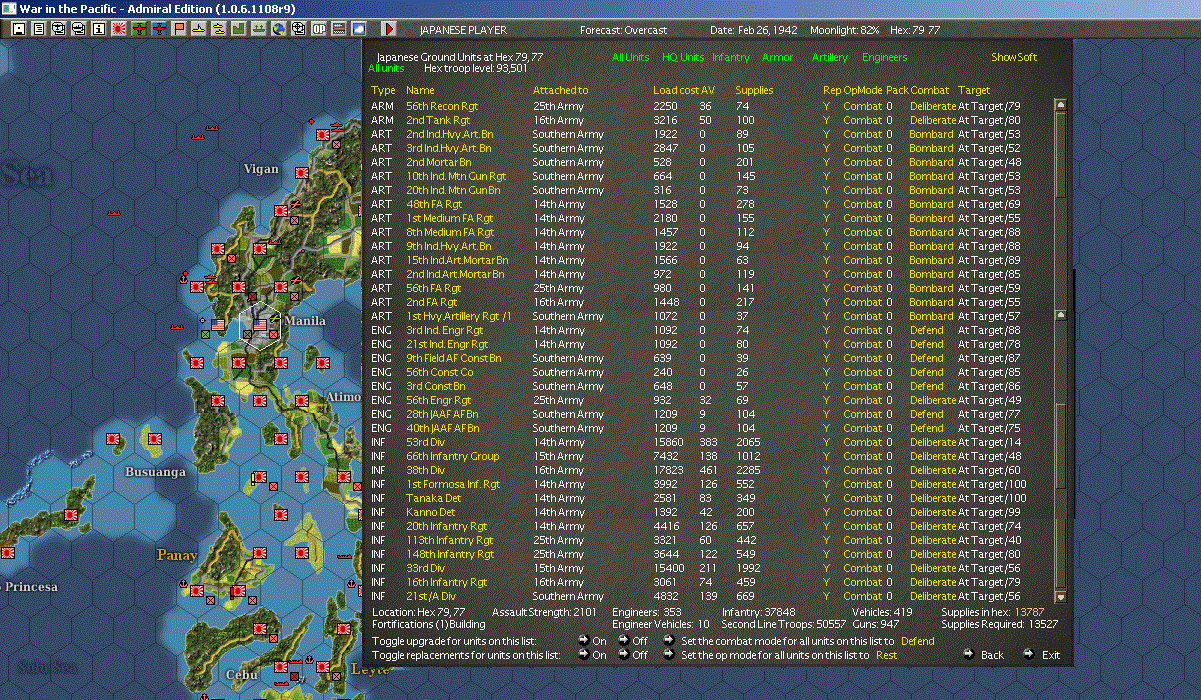Open the document list icon in the toolbar
The height and width of the screenshot is (700, 1201).
click(38, 29)
